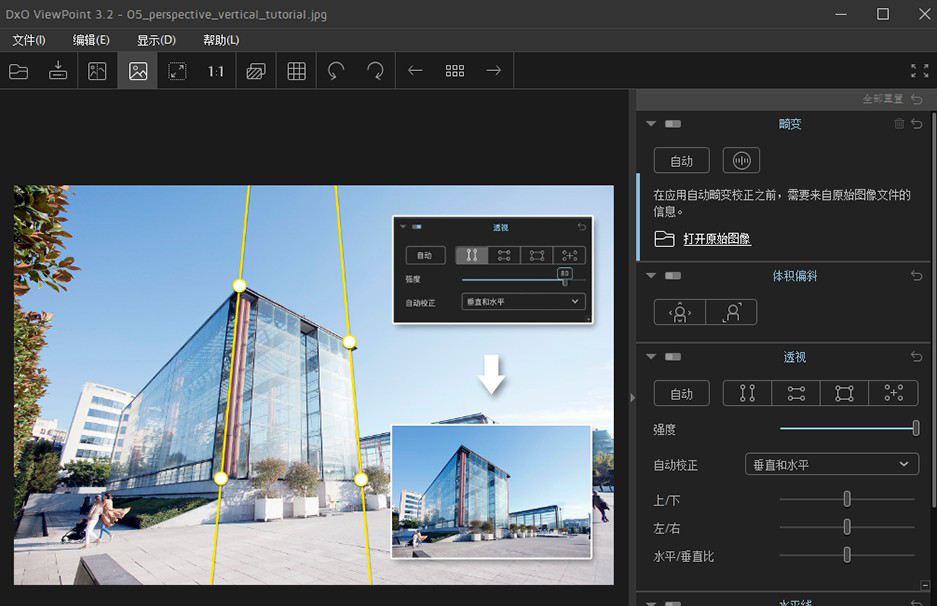Open the 帮助 menu
Image resolution: width=937 pixels, height=606 pixels.
pos(221,40)
